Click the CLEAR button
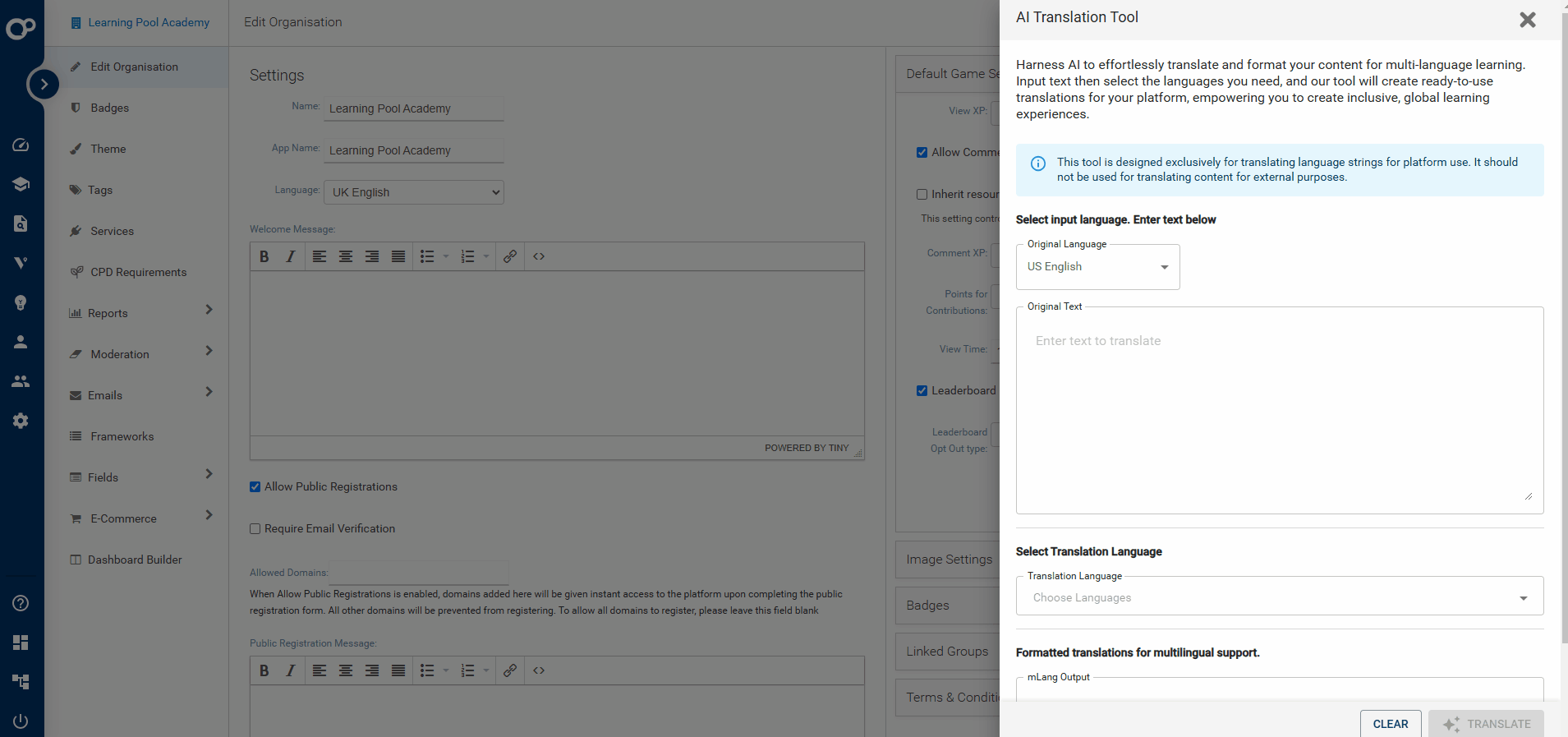 [x=1390, y=724]
